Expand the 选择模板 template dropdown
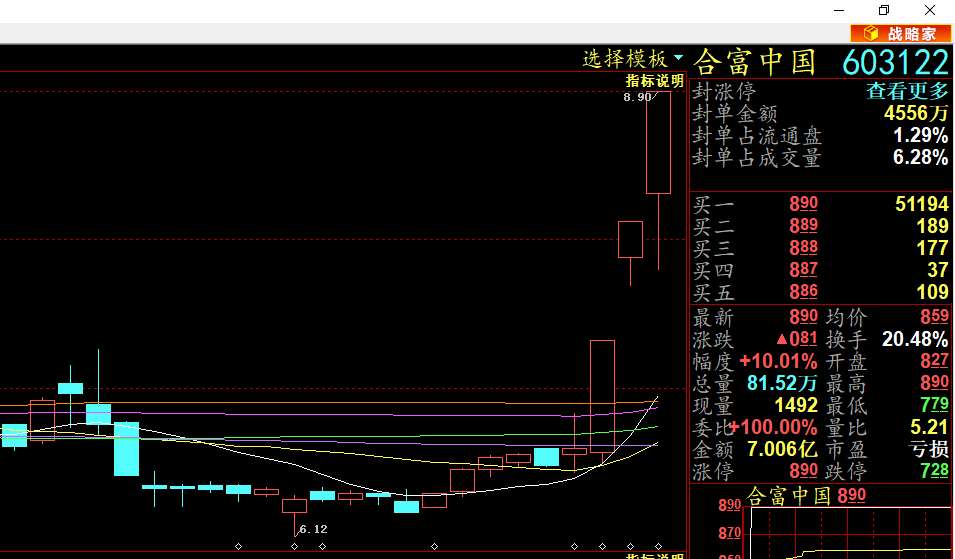 tap(632, 59)
